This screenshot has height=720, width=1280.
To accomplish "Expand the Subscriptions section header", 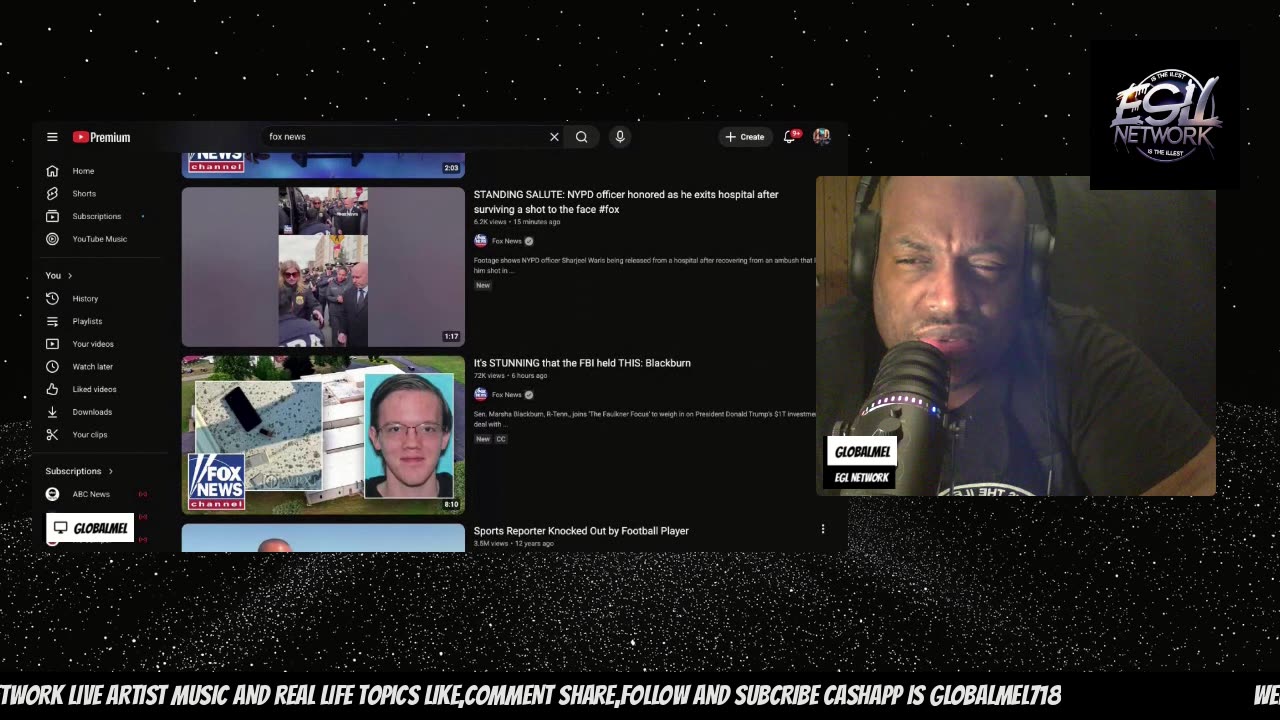I will click(x=79, y=471).
